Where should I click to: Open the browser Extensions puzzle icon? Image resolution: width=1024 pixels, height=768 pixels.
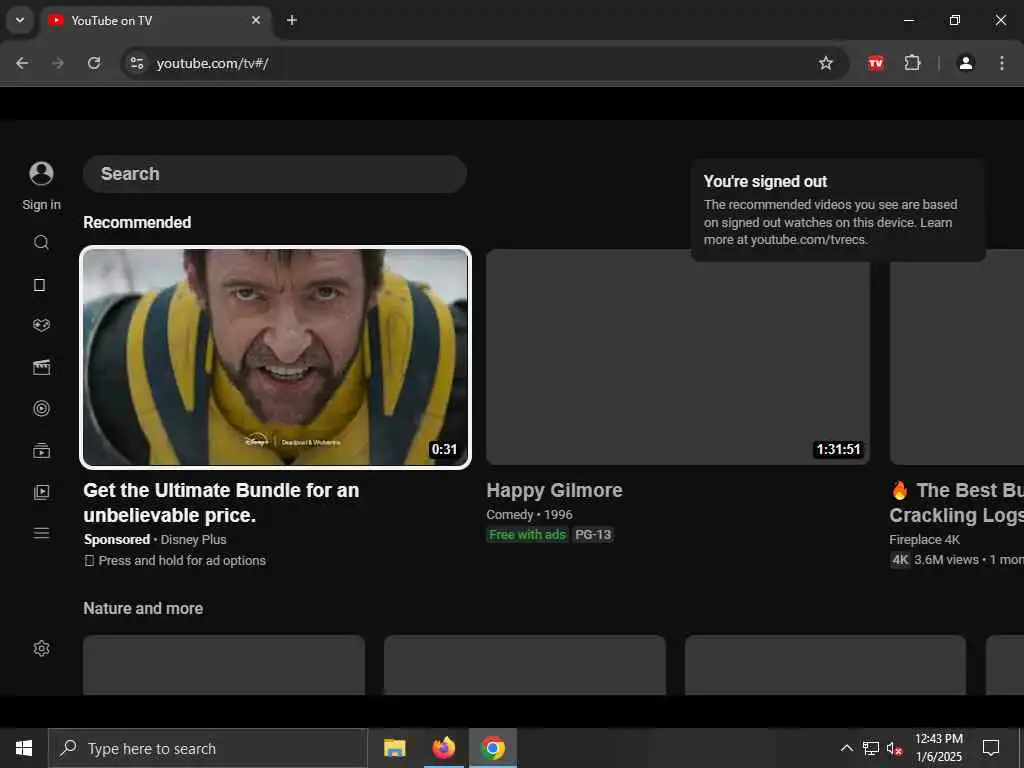912,63
